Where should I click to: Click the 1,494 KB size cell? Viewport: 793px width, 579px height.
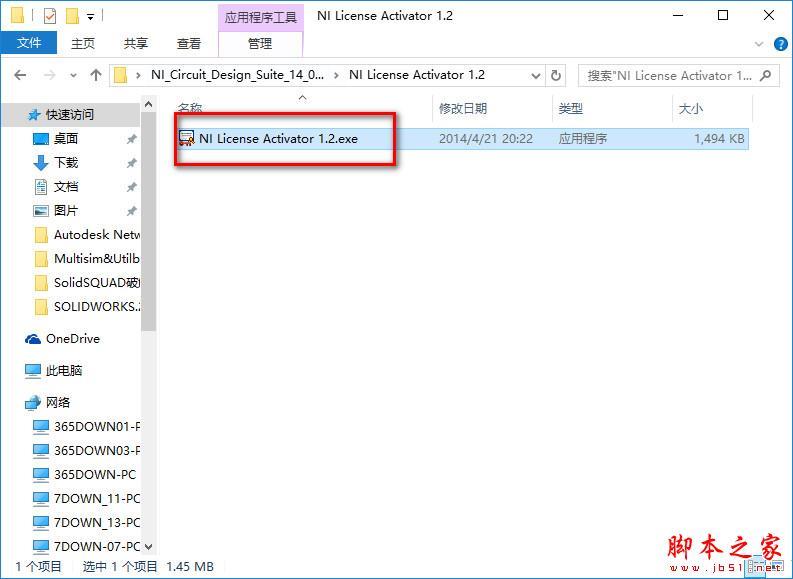[719, 139]
